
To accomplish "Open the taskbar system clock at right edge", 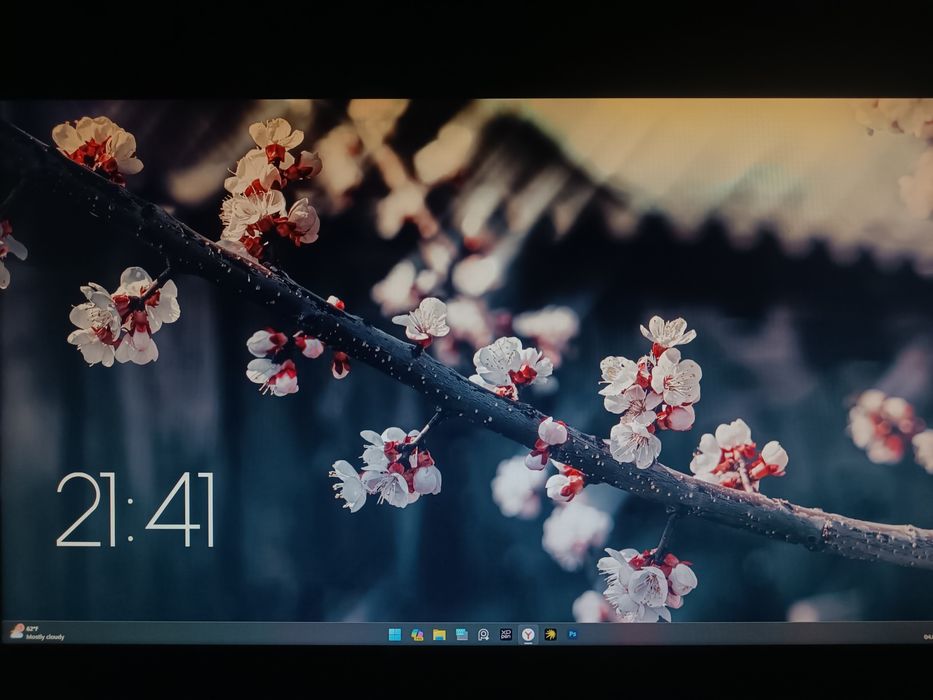I will point(928,636).
